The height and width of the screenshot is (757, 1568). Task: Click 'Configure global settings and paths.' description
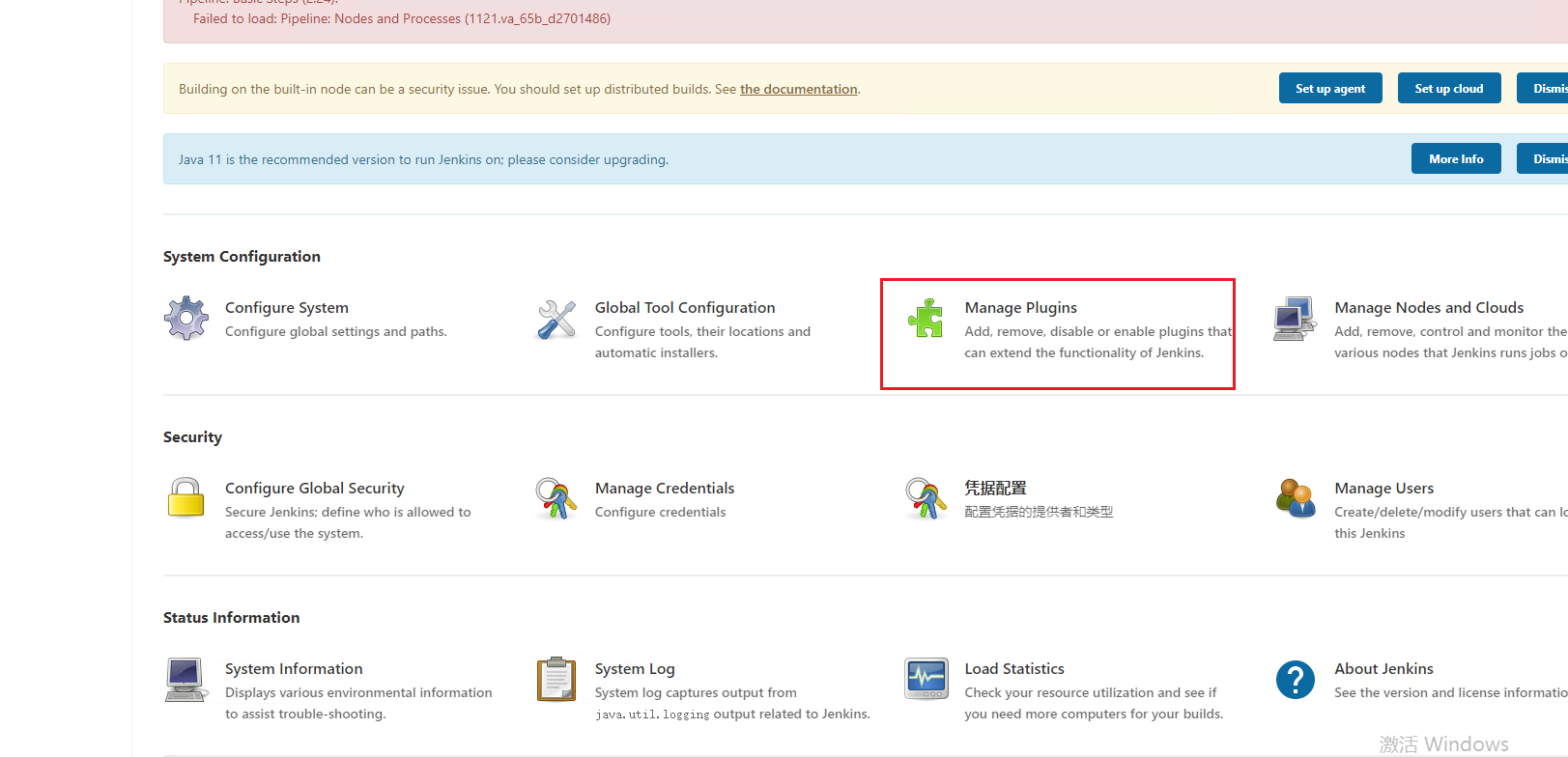(336, 331)
